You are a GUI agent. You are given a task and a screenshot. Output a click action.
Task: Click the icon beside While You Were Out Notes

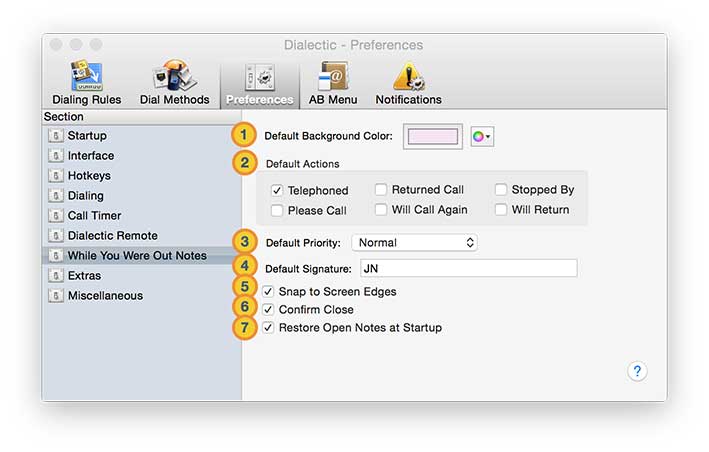tap(56, 255)
